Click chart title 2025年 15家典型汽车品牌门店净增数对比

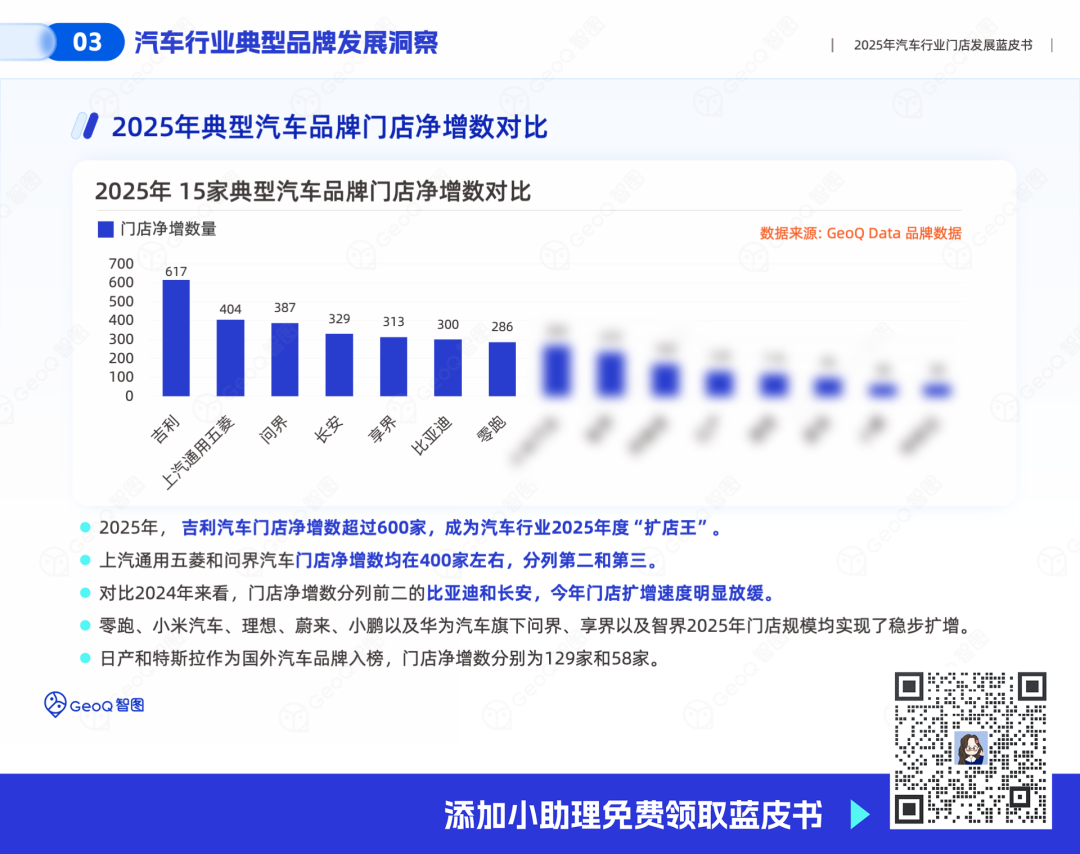313,191
